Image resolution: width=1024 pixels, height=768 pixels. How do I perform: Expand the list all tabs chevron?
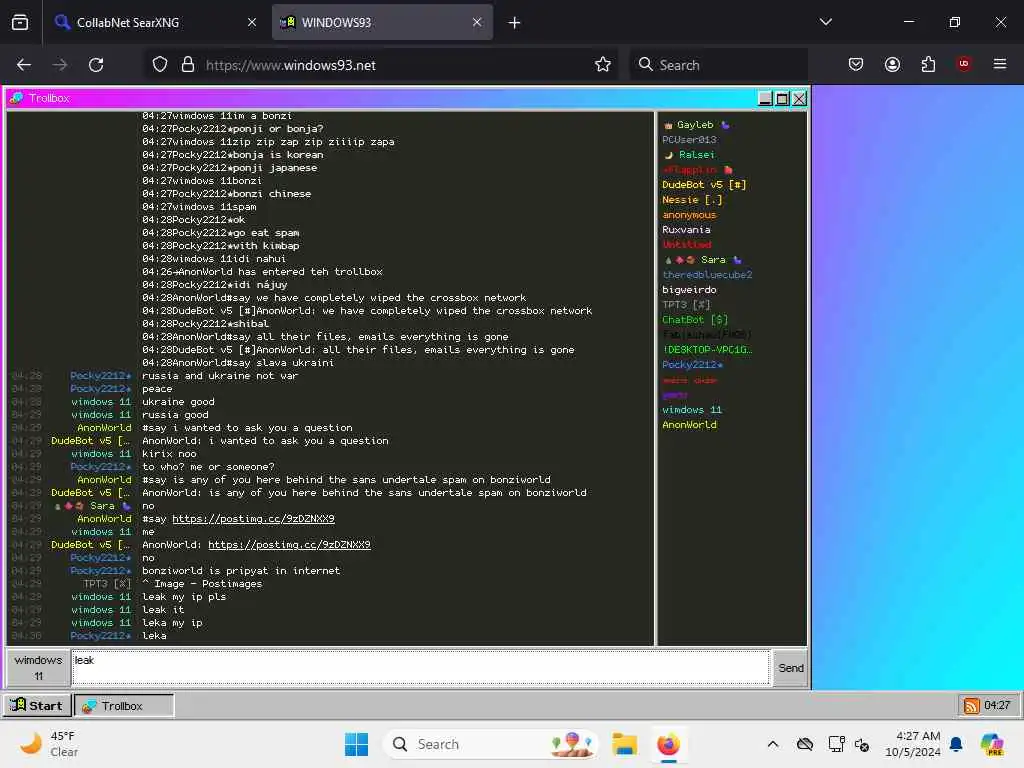point(825,22)
